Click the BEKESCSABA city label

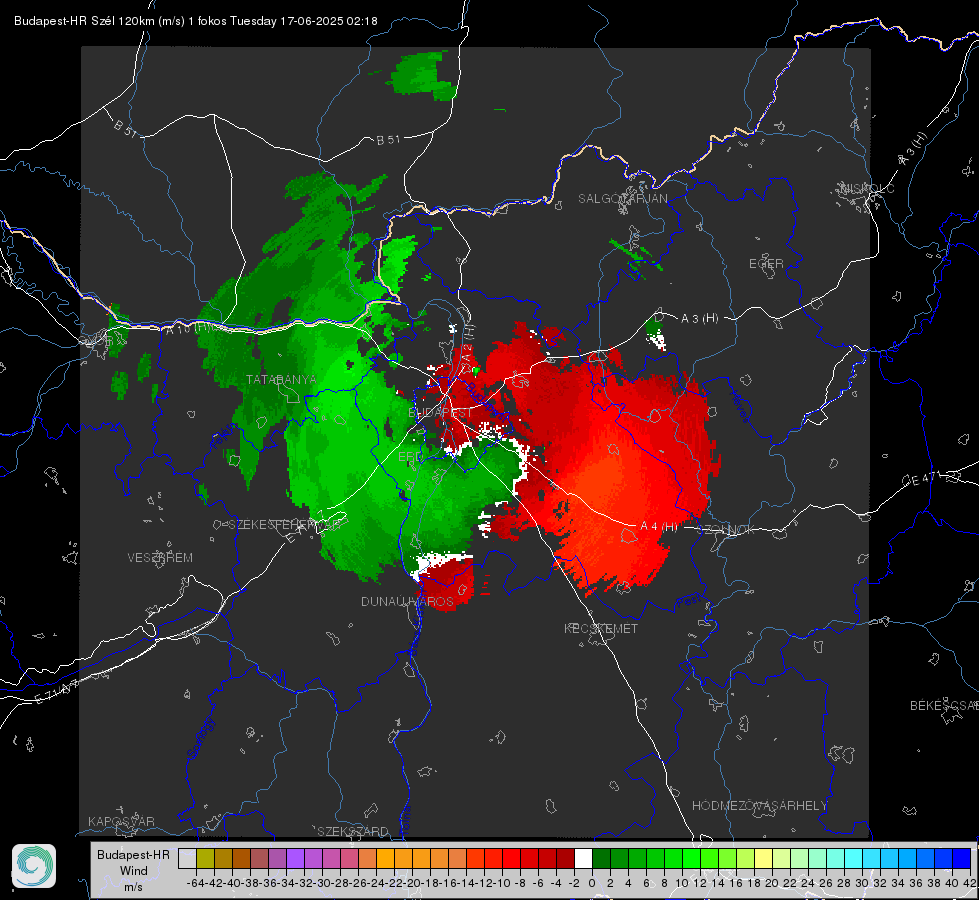(x=944, y=706)
